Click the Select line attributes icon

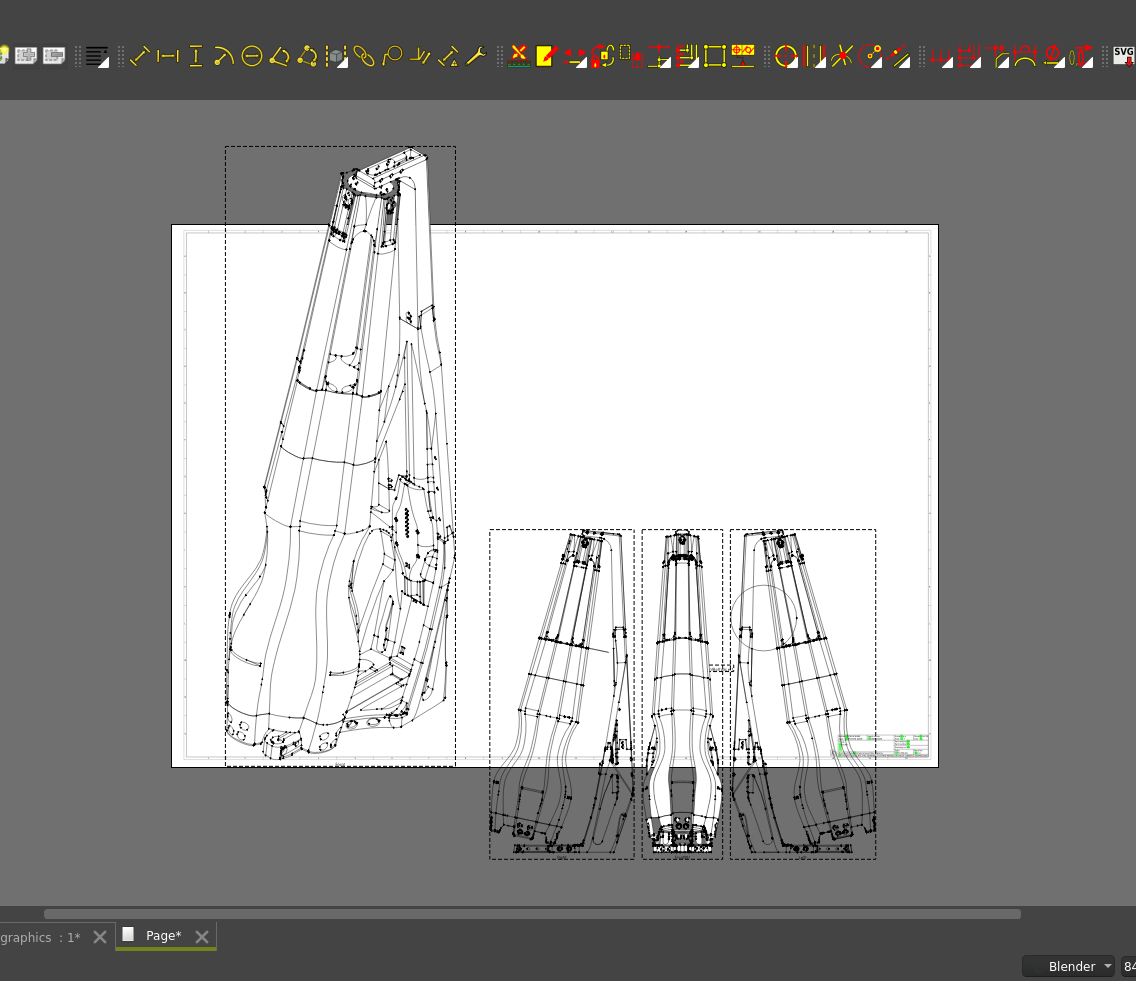click(519, 56)
